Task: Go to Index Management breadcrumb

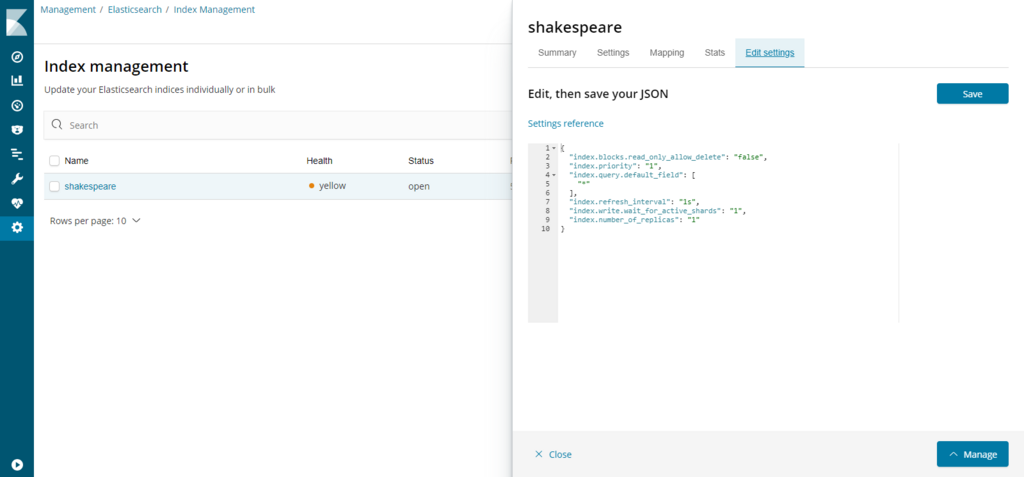Action: (214, 10)
